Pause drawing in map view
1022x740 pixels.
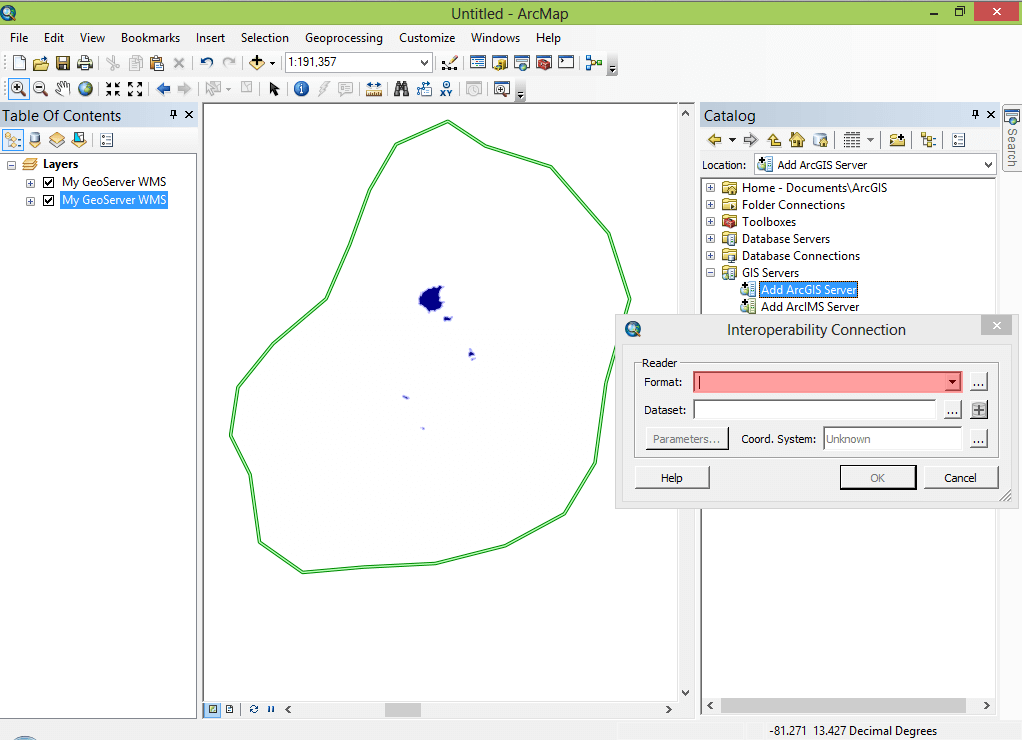click(x=271, y=709)
